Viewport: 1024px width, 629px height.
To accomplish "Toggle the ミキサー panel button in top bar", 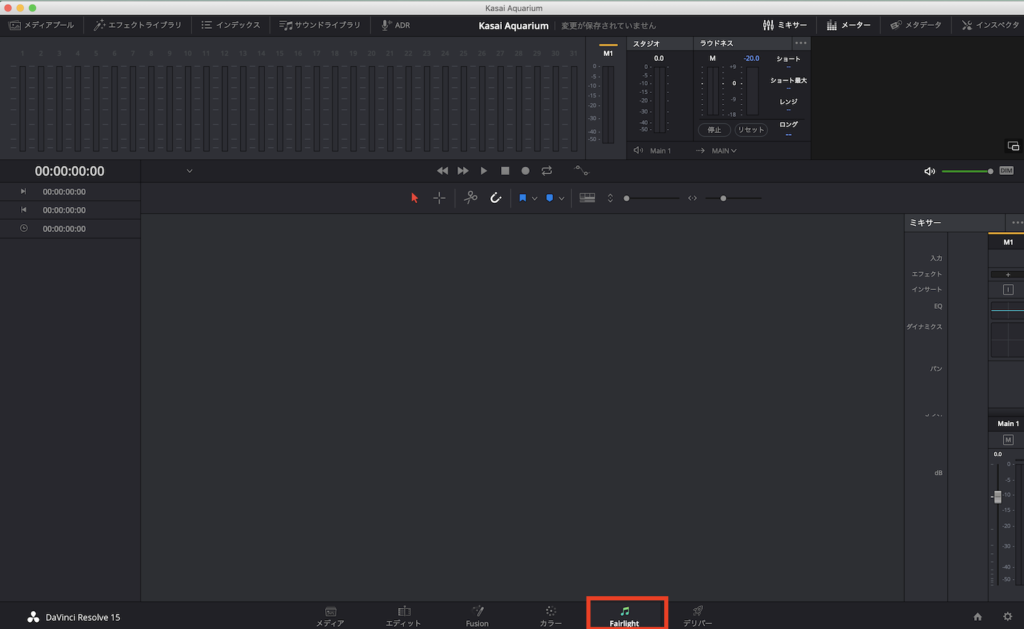I will (x=785, y=25).
